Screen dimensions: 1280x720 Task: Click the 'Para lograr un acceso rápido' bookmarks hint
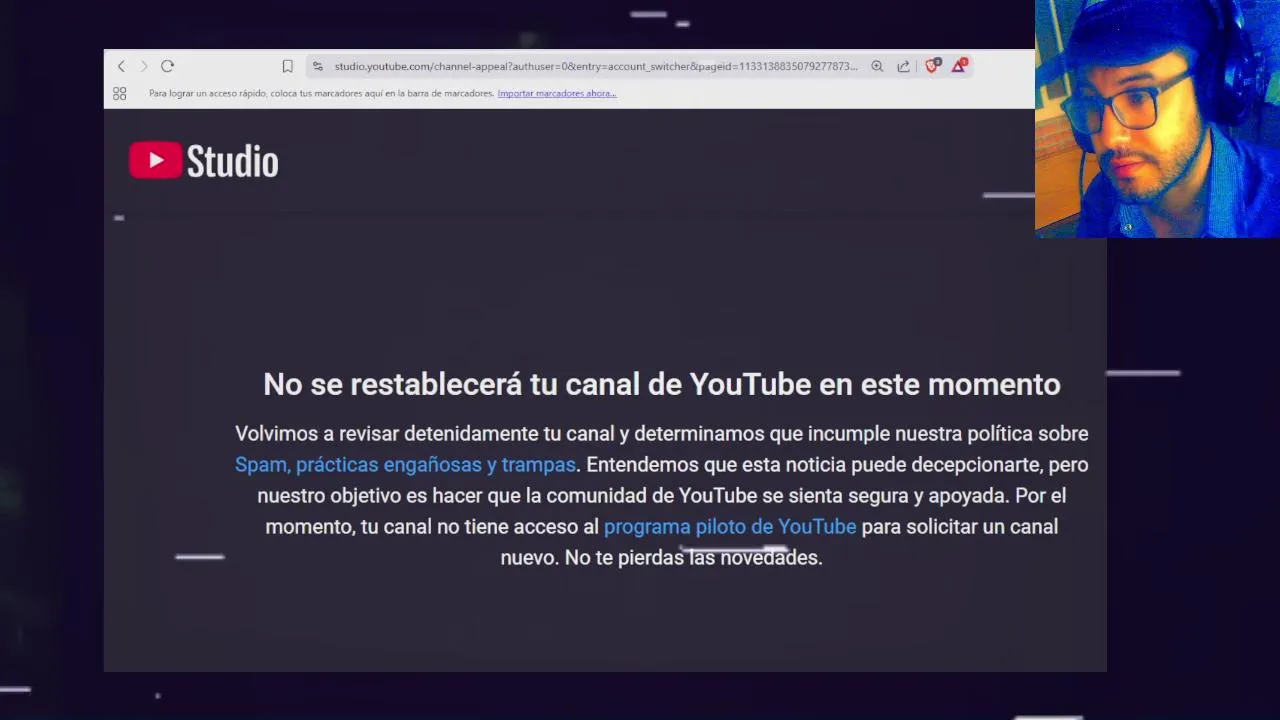click(322, 93)
